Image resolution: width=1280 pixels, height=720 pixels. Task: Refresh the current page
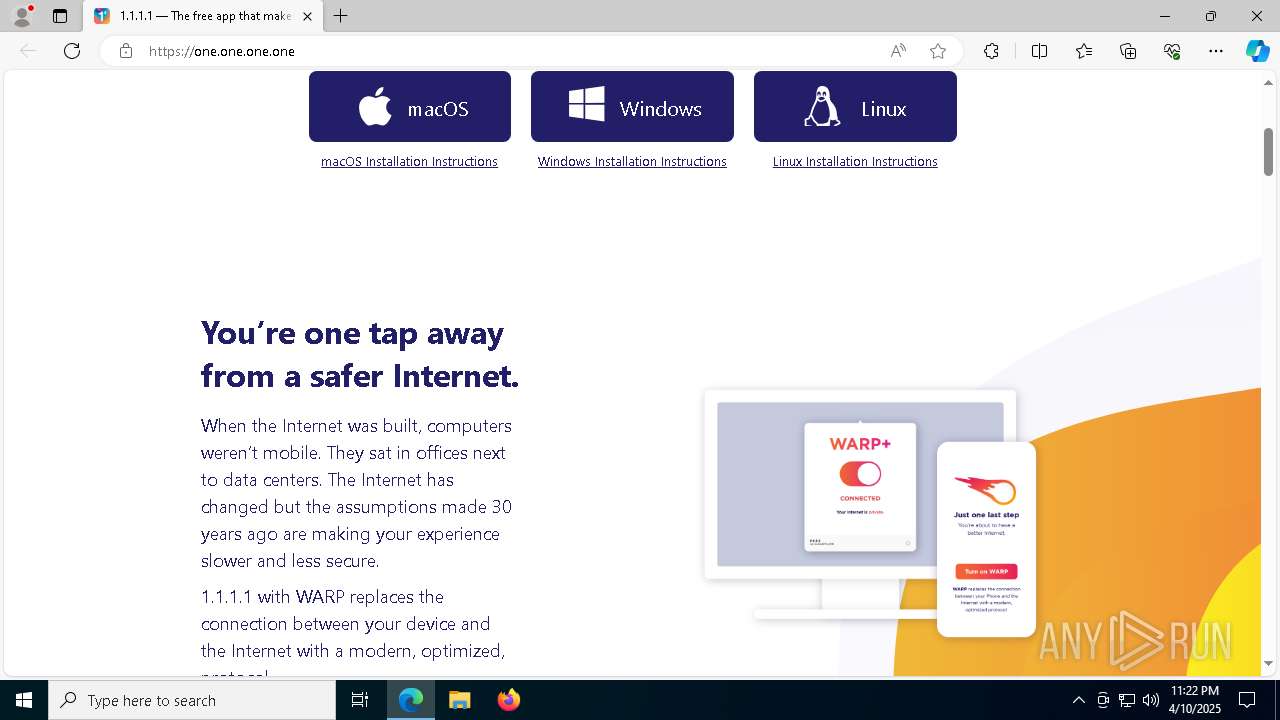click(x=72, y=51)
